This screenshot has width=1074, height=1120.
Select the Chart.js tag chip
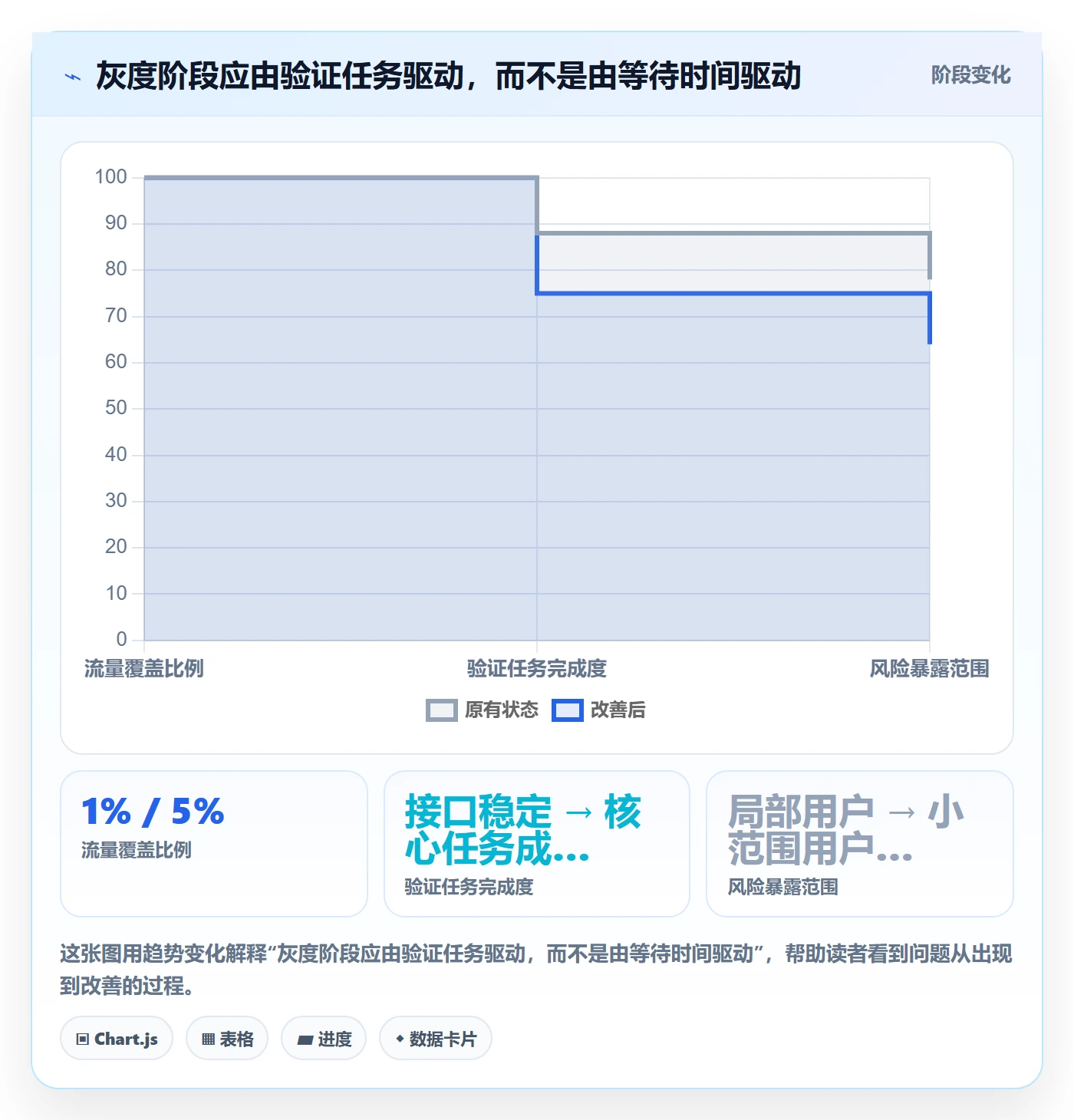point(117,1039)
